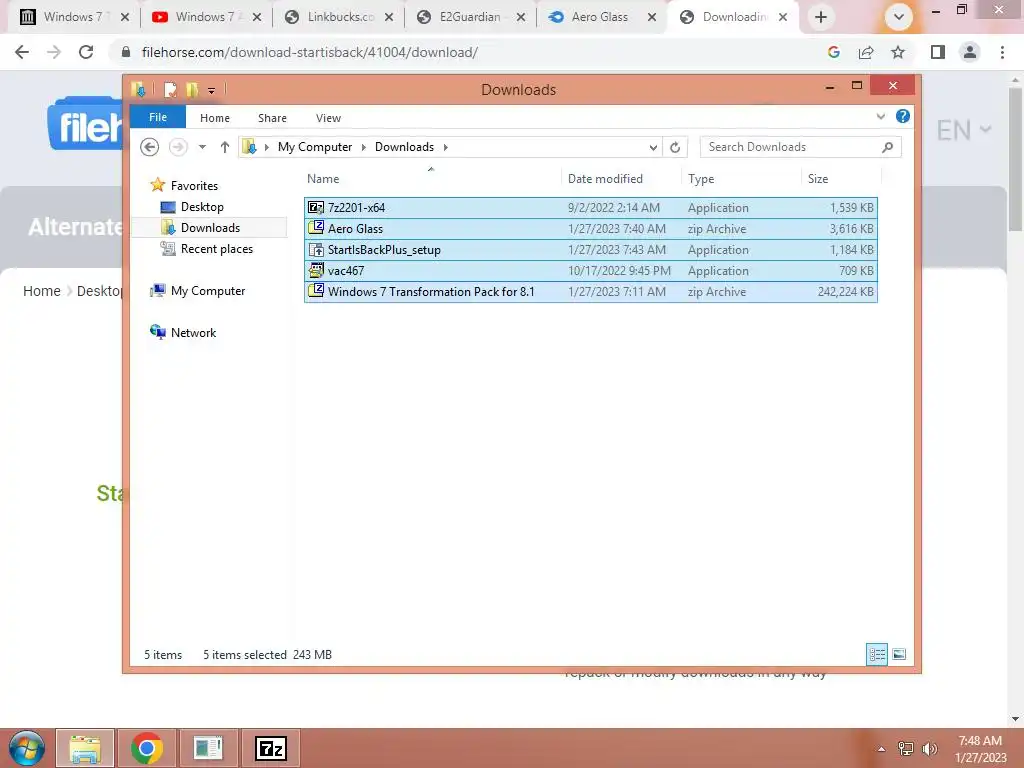Click the volume speaker tray icon

(x=929, y=748)
